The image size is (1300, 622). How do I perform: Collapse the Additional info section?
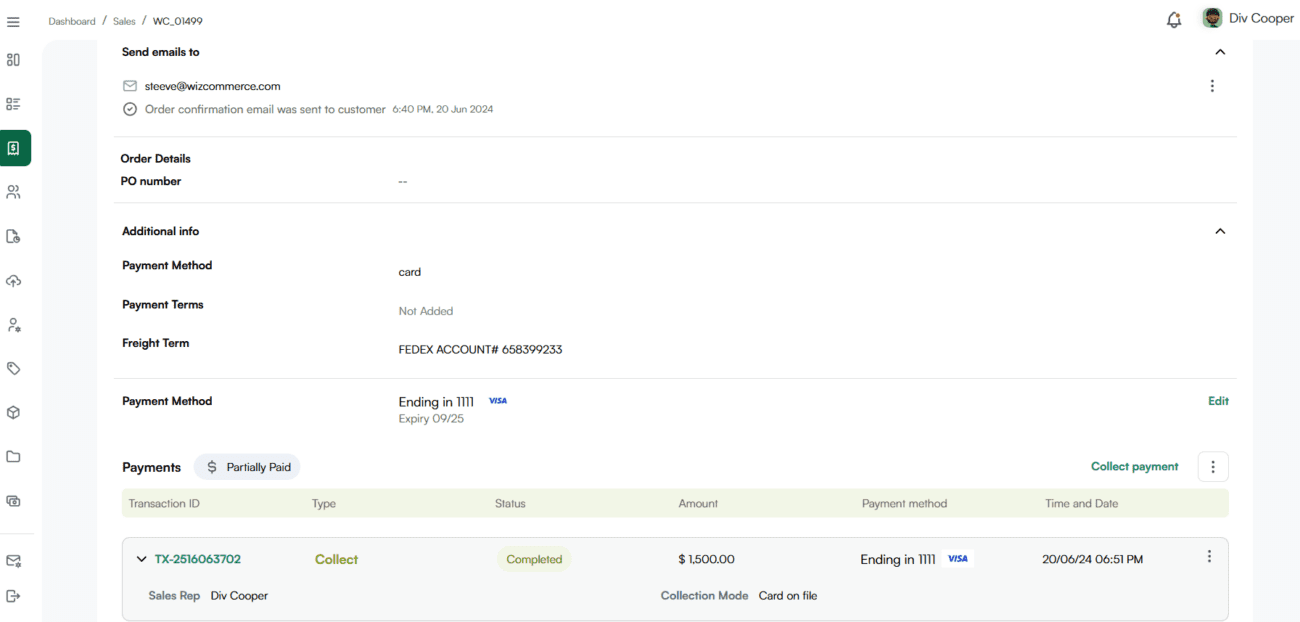point(1219,231)
